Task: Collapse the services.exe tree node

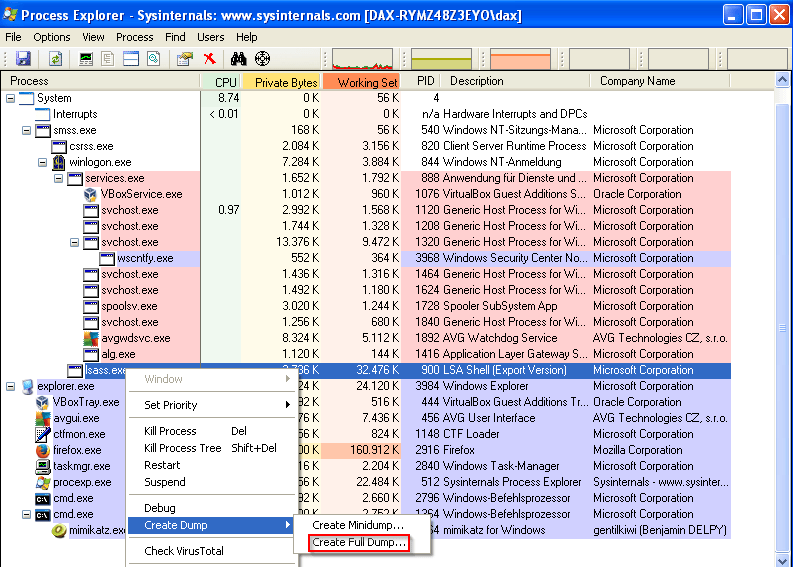Action: [59, 178]
